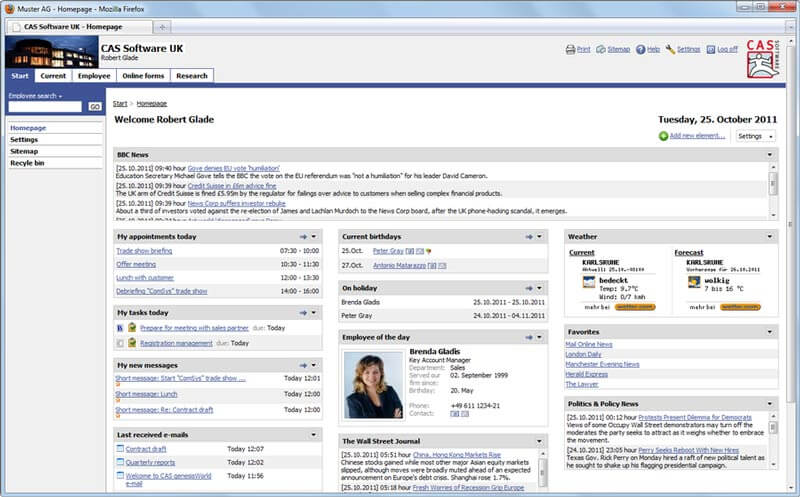The width and height of the screenshot is (800, 497).
Task: Click Brenda Gladis employee photo
Action: [373, 385]
